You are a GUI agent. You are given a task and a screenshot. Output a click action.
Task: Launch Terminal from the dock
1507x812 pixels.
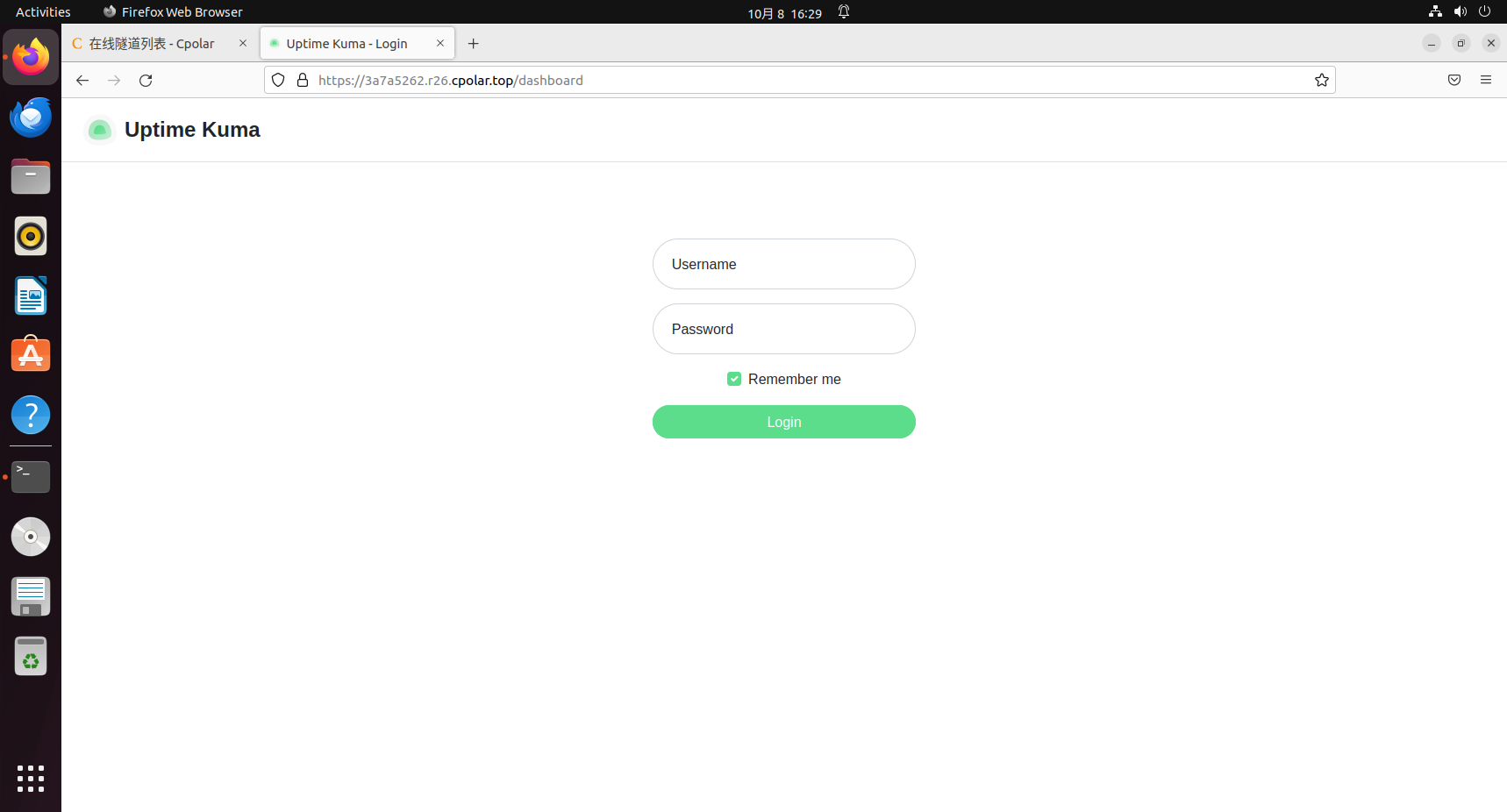coord(31,477)
